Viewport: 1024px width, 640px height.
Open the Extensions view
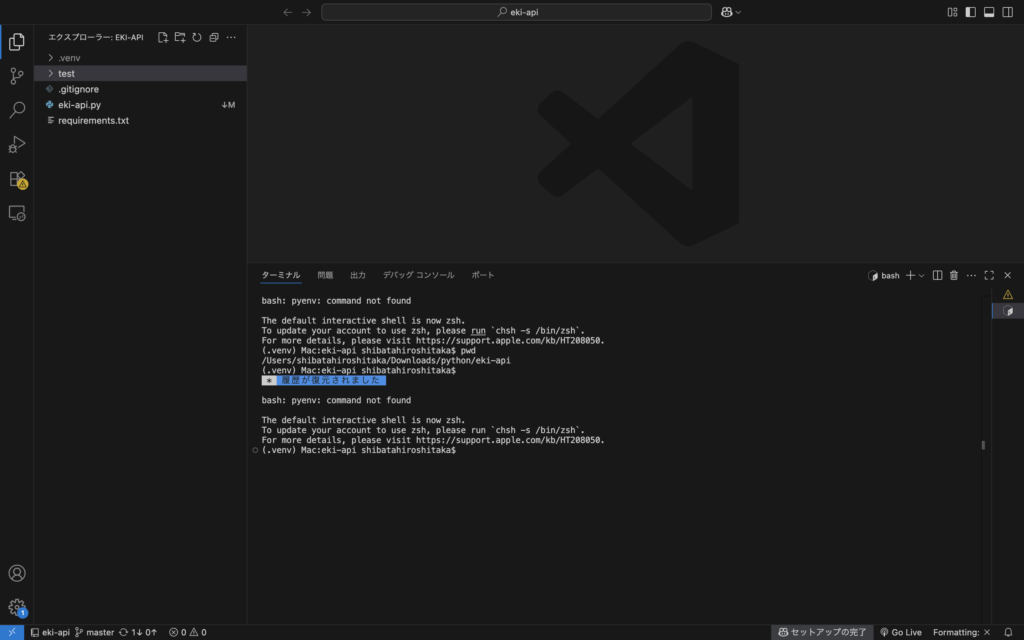tap(17, 179)
